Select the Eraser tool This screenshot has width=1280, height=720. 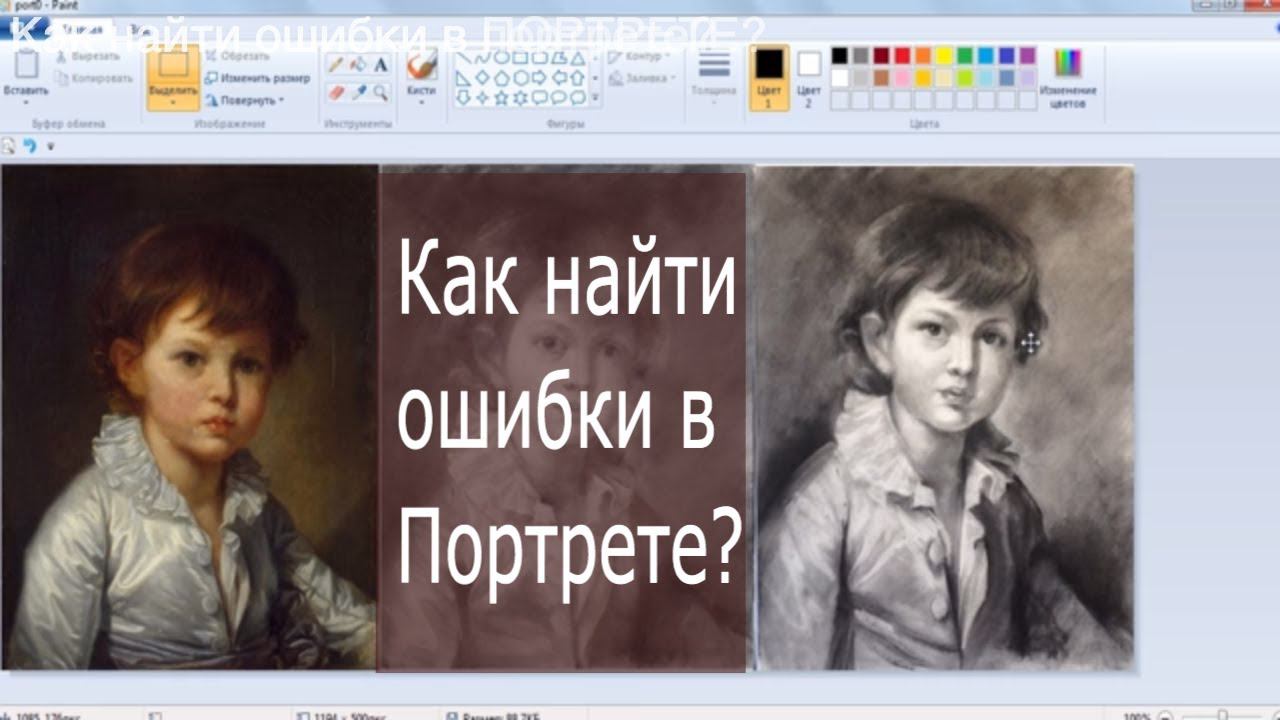(x=336, y=92)
